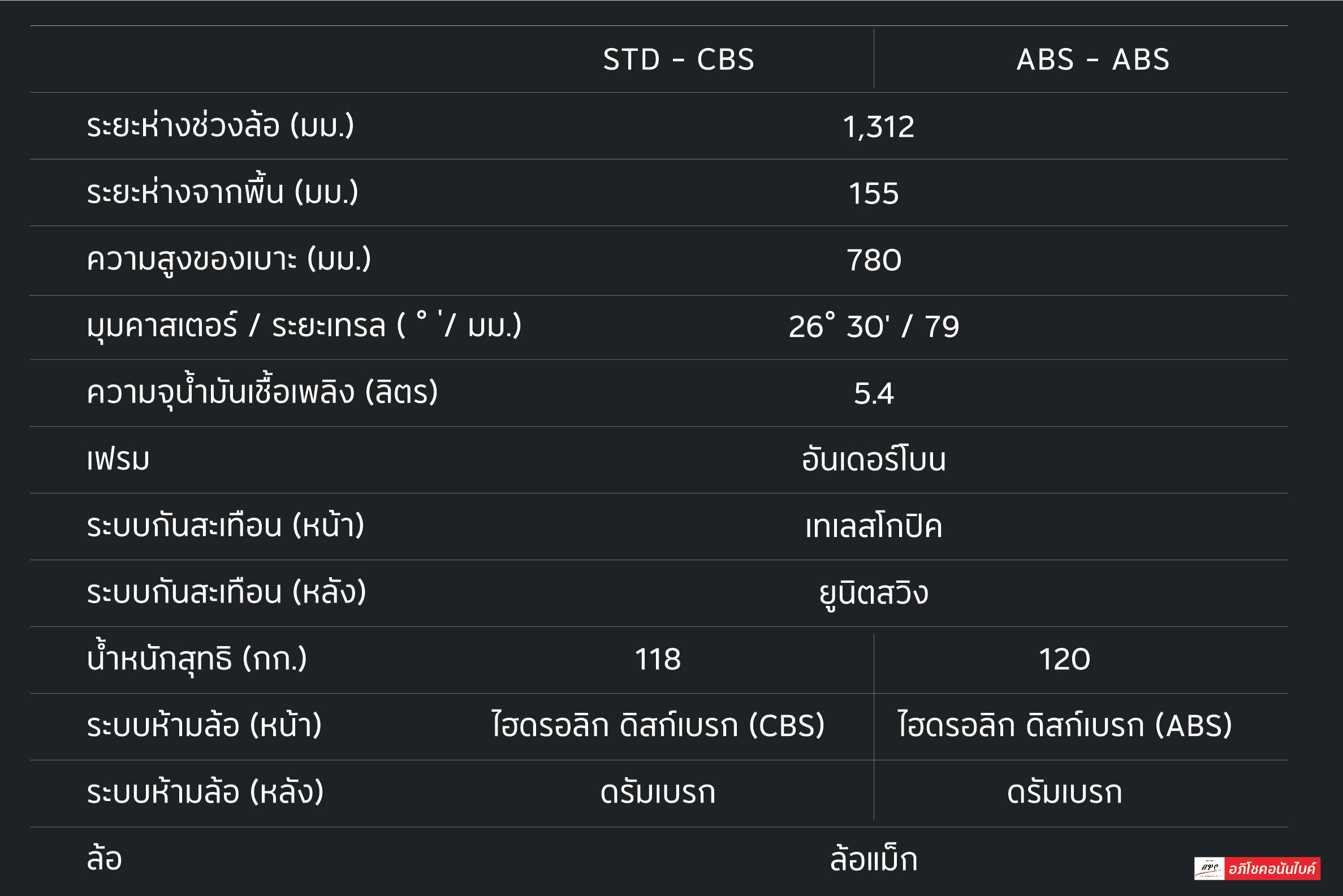The height and width of the screenshot is (896, 1343).
Task: Click the frame value อันเดอร์โบน
Action: pos(873,460)
